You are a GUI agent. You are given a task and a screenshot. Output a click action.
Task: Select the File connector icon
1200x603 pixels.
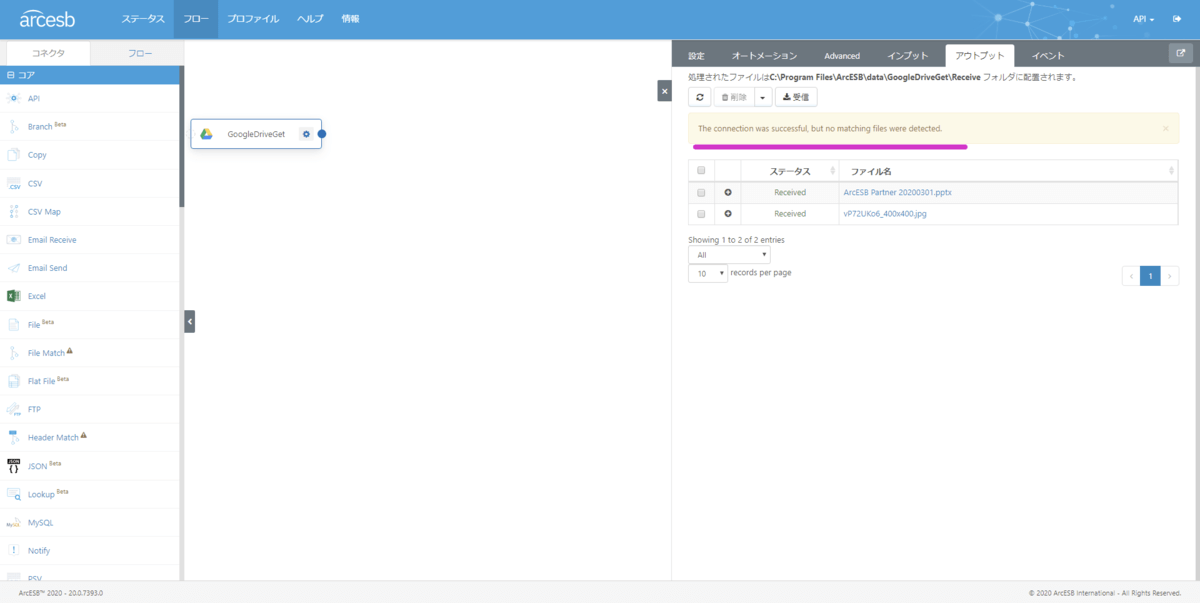coord(14,325)
